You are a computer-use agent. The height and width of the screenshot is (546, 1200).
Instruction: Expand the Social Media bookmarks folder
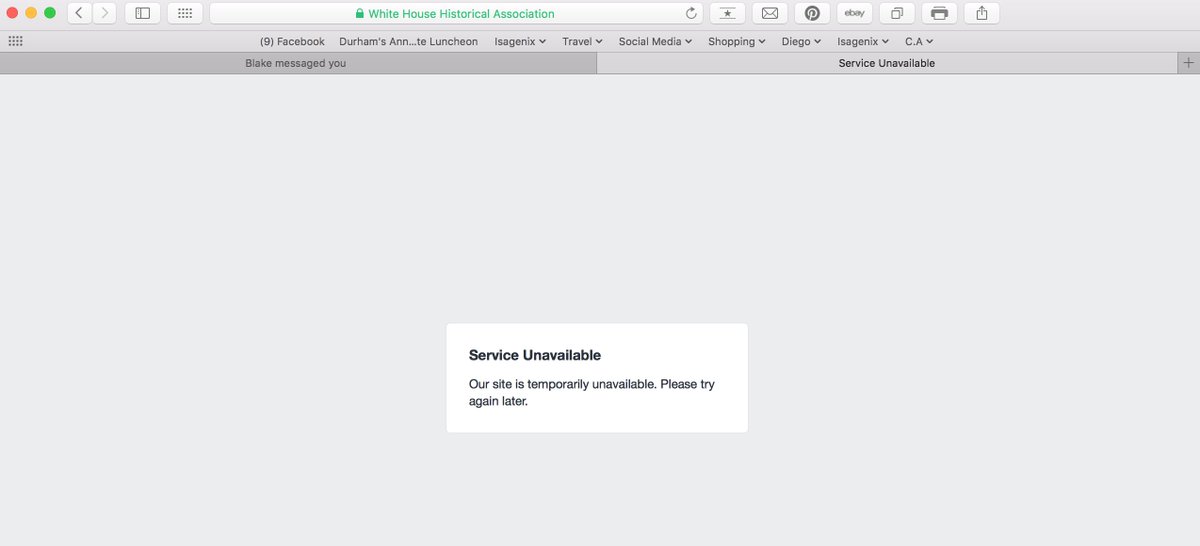[655, 41]
